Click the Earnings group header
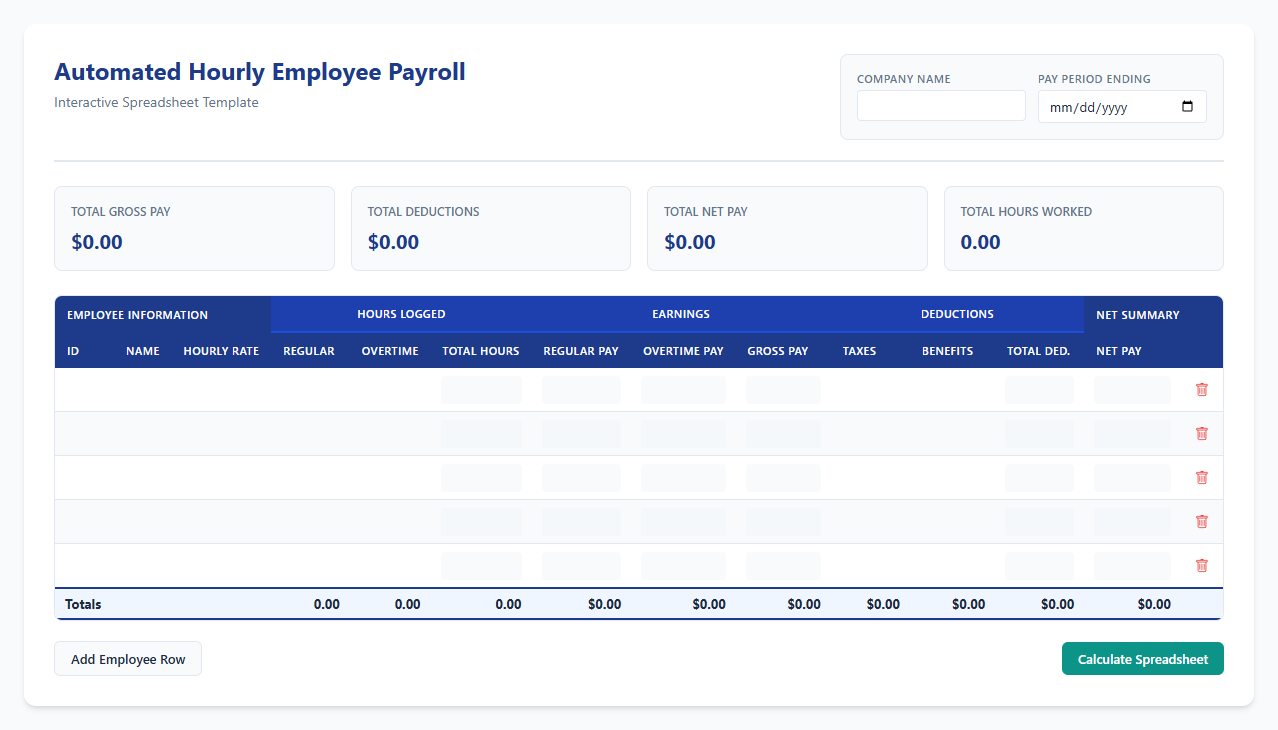This screenshot has height=730, width=1278. (681, 314)
